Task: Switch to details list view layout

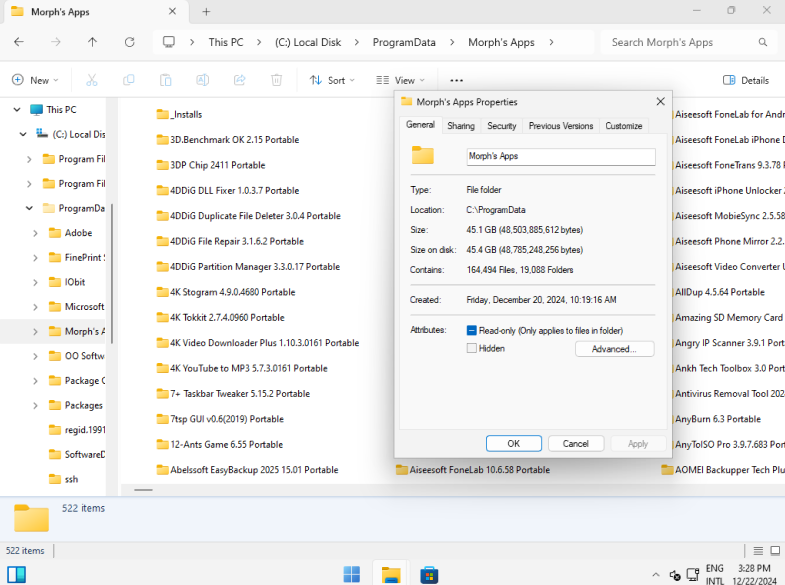Action: pos(758,550)
